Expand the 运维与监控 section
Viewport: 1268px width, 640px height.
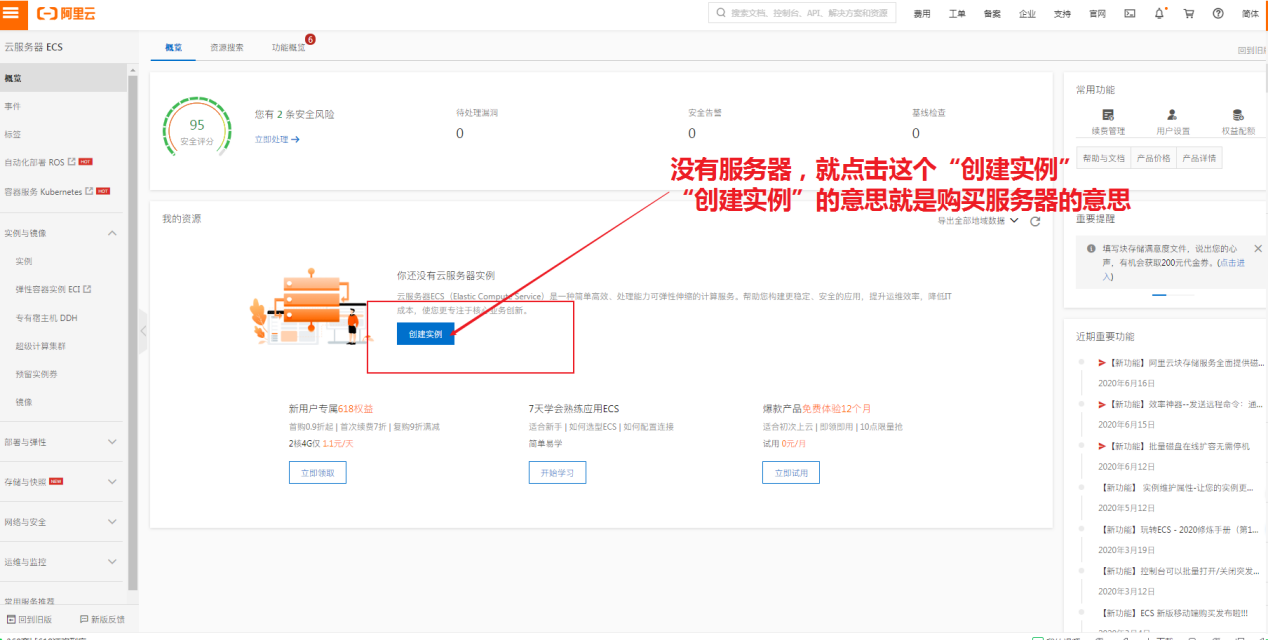pos(112,562)
